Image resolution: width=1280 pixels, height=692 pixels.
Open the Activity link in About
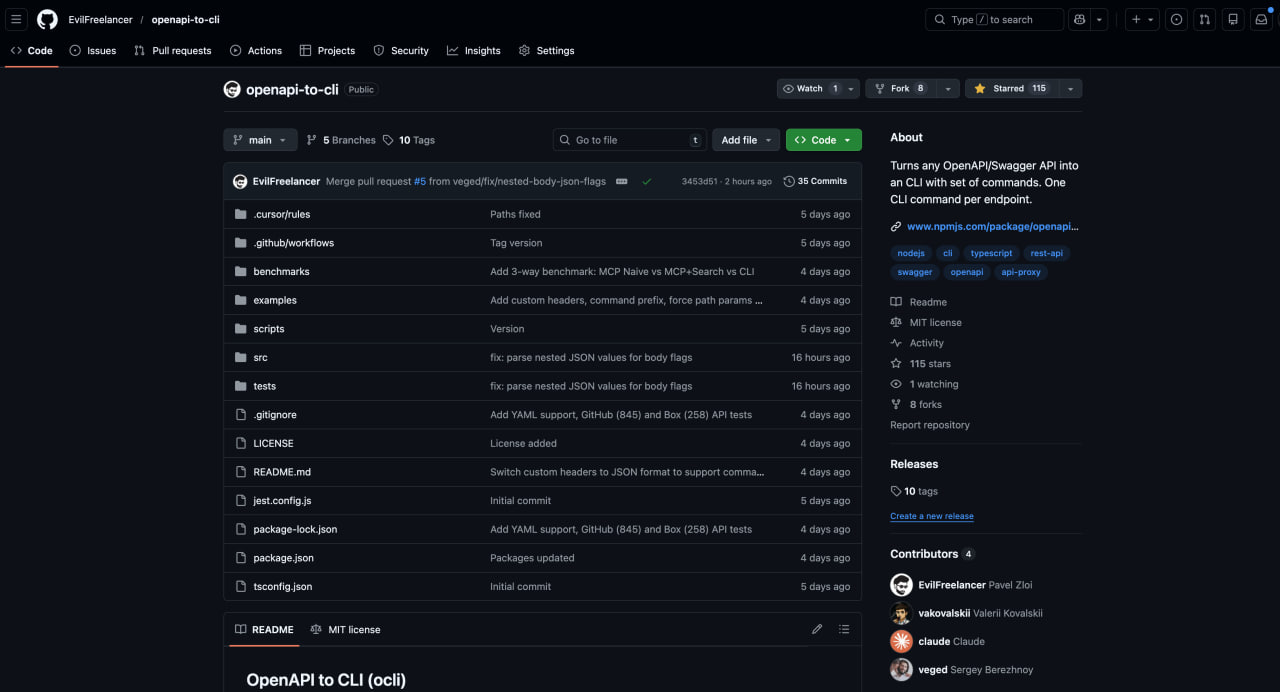[917, 343]
